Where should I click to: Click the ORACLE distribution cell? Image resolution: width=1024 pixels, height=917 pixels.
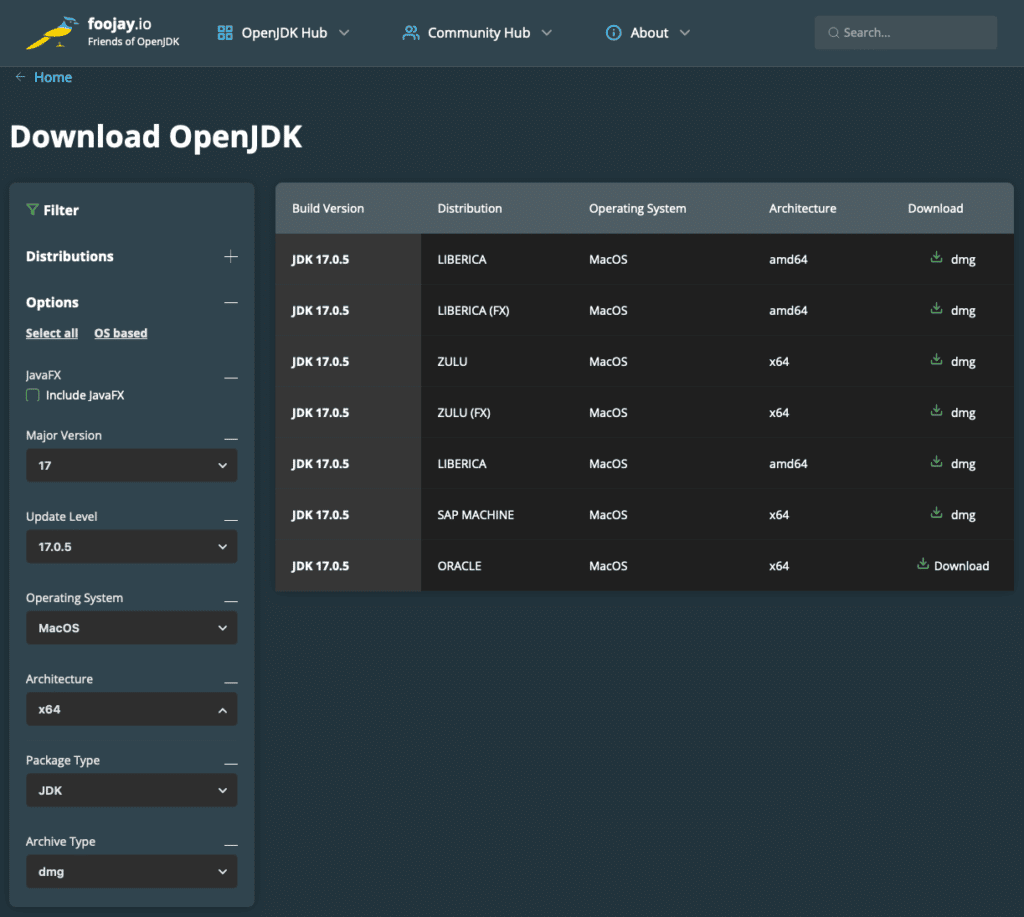pyautogui.click(x=459, y=566)
